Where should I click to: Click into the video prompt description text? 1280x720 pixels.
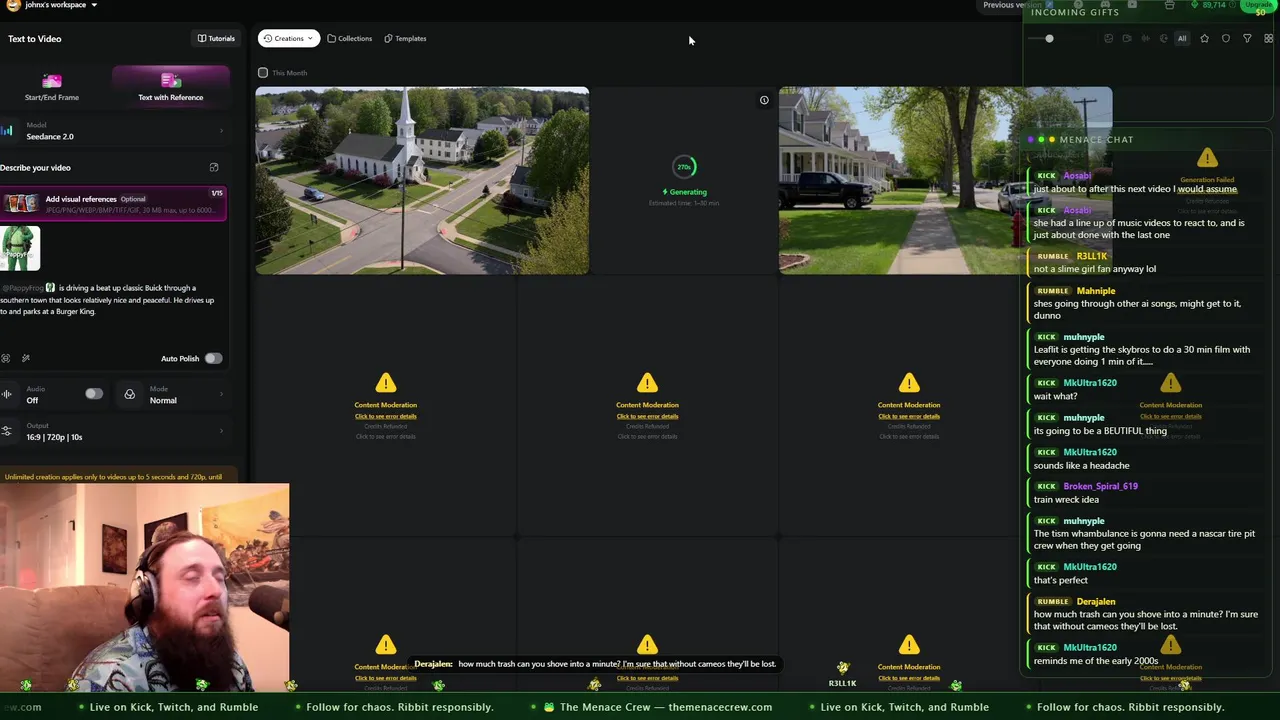[108, 300]
